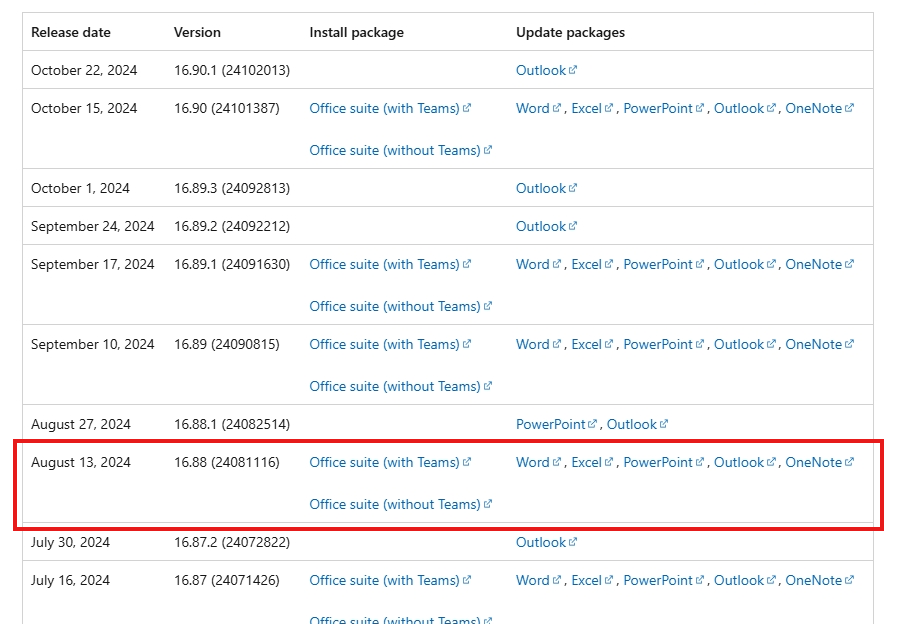
Task: Open Outlook update for July 16, 2024
Action: pyautogui.click(x=744, y=580)
